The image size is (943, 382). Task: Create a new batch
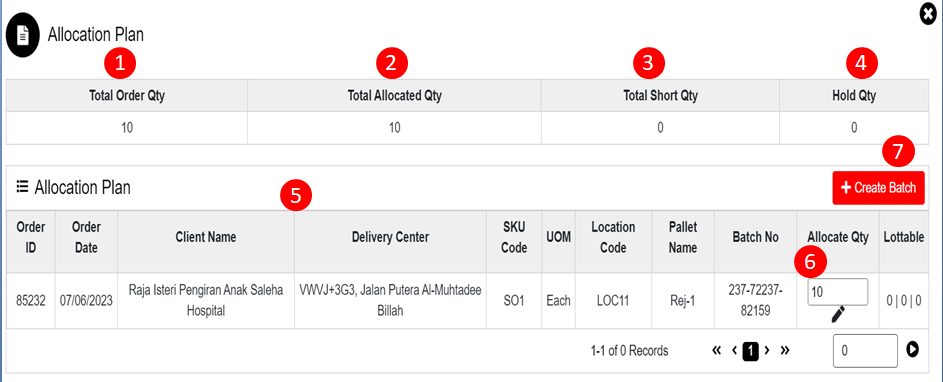click(879, 188)
